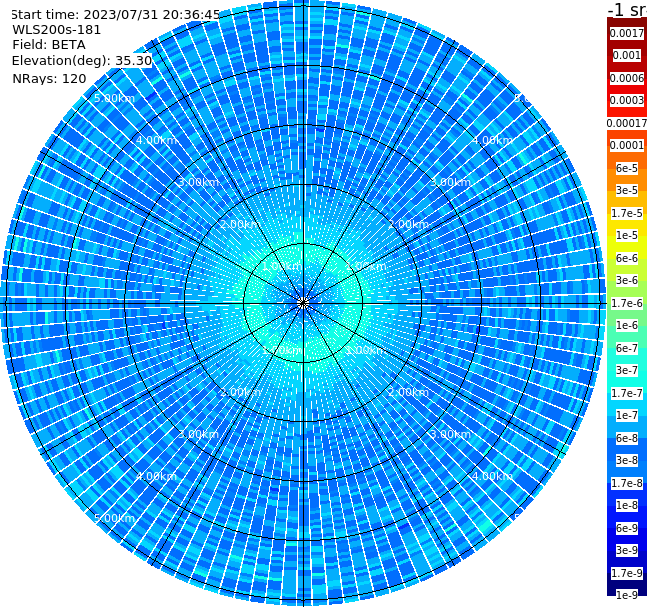Click the "Start time: 2023/07/31 20:36:45" header text

(115, 15)
